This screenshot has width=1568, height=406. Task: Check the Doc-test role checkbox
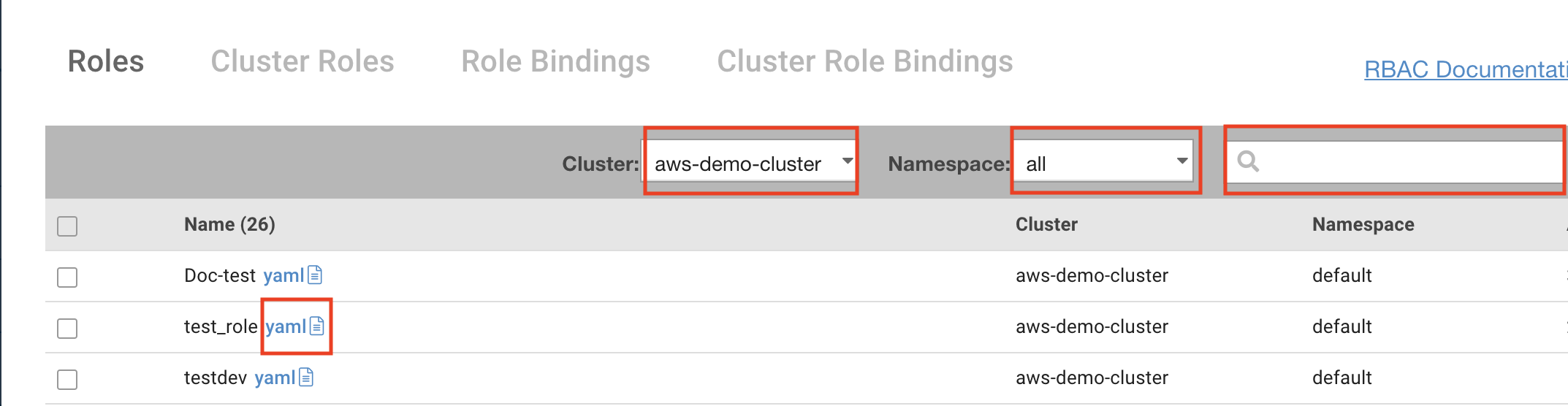click(x=67, y=277)
